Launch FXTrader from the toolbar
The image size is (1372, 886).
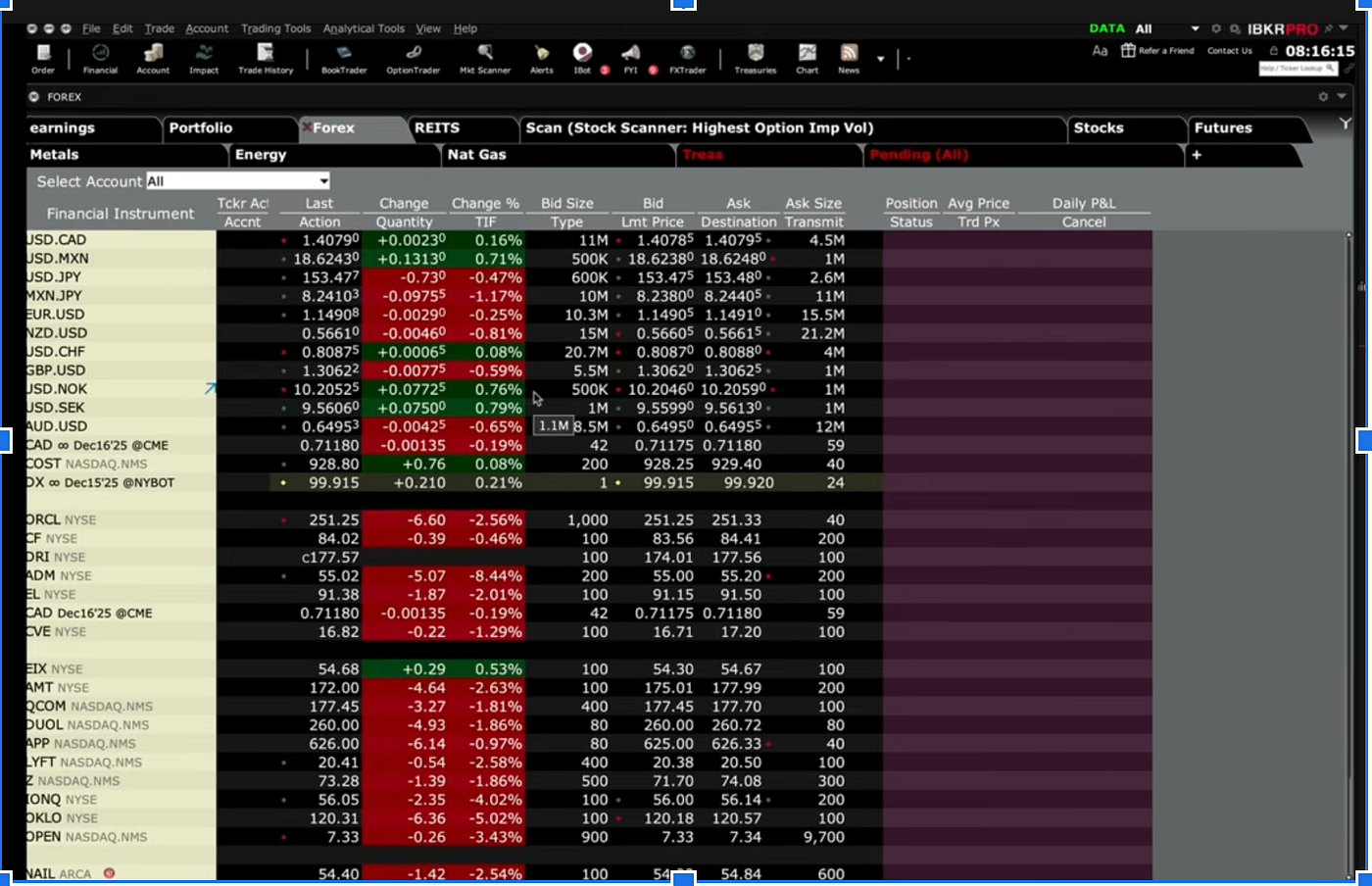click(x=688, y=58)
